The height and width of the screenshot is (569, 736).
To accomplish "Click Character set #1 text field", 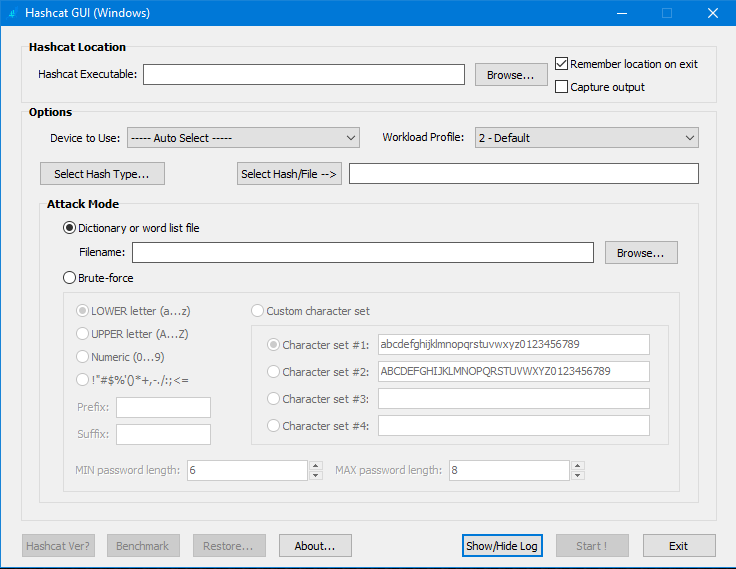I will (514, 345).
